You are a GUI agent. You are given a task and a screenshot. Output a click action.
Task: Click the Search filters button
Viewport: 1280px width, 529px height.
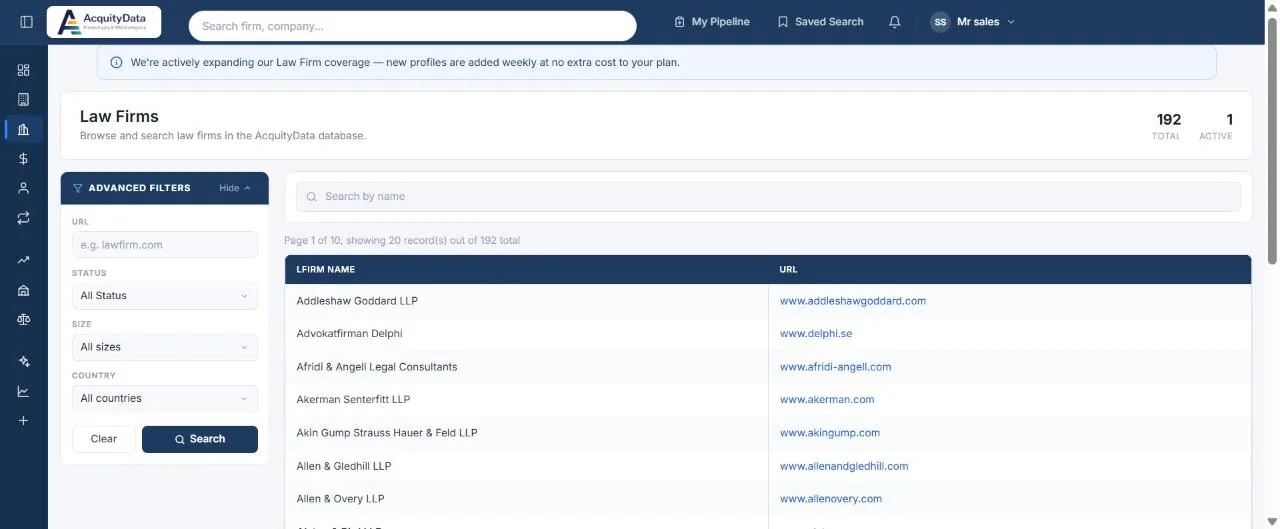[200, 439]
